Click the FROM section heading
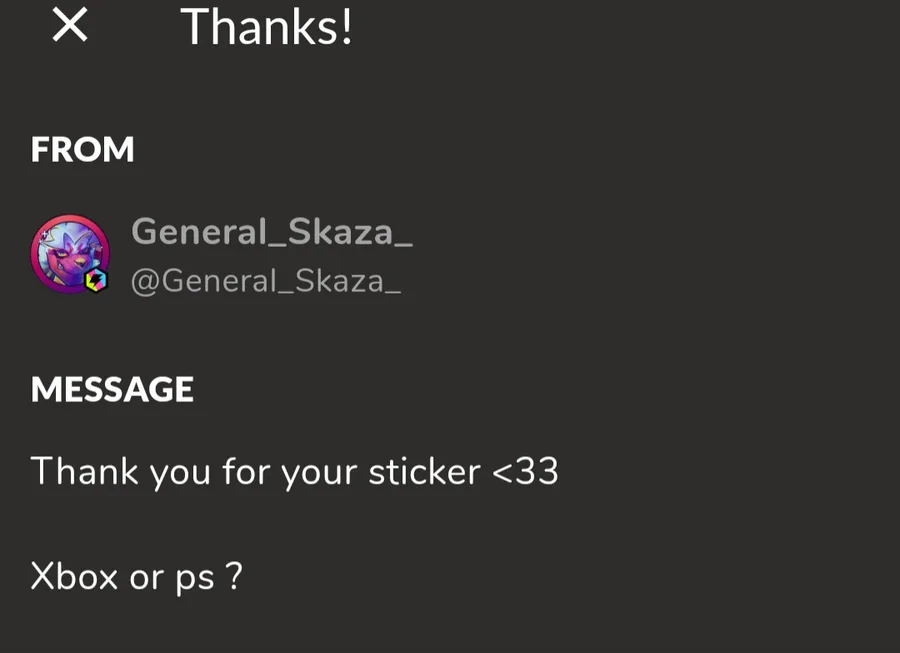Screen dimensions: 900x653 83,150
